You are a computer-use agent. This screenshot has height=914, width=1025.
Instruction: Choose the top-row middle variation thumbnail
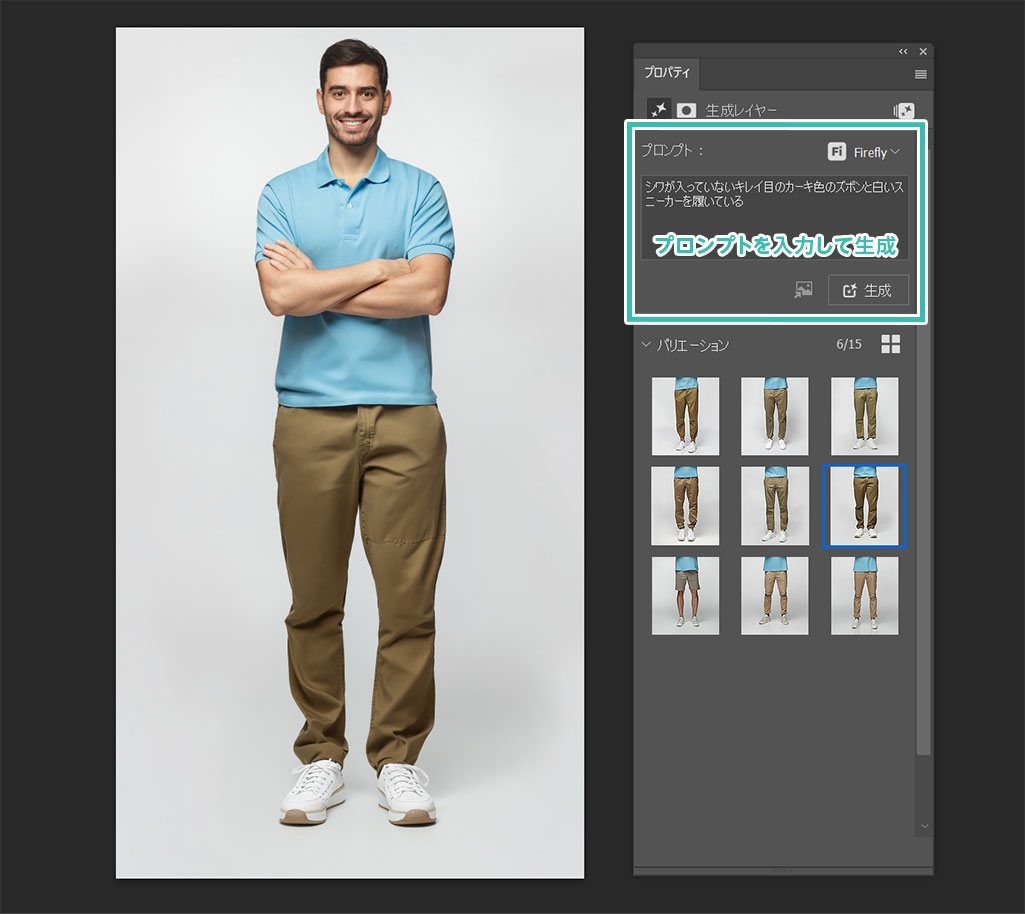pos(774,416)
